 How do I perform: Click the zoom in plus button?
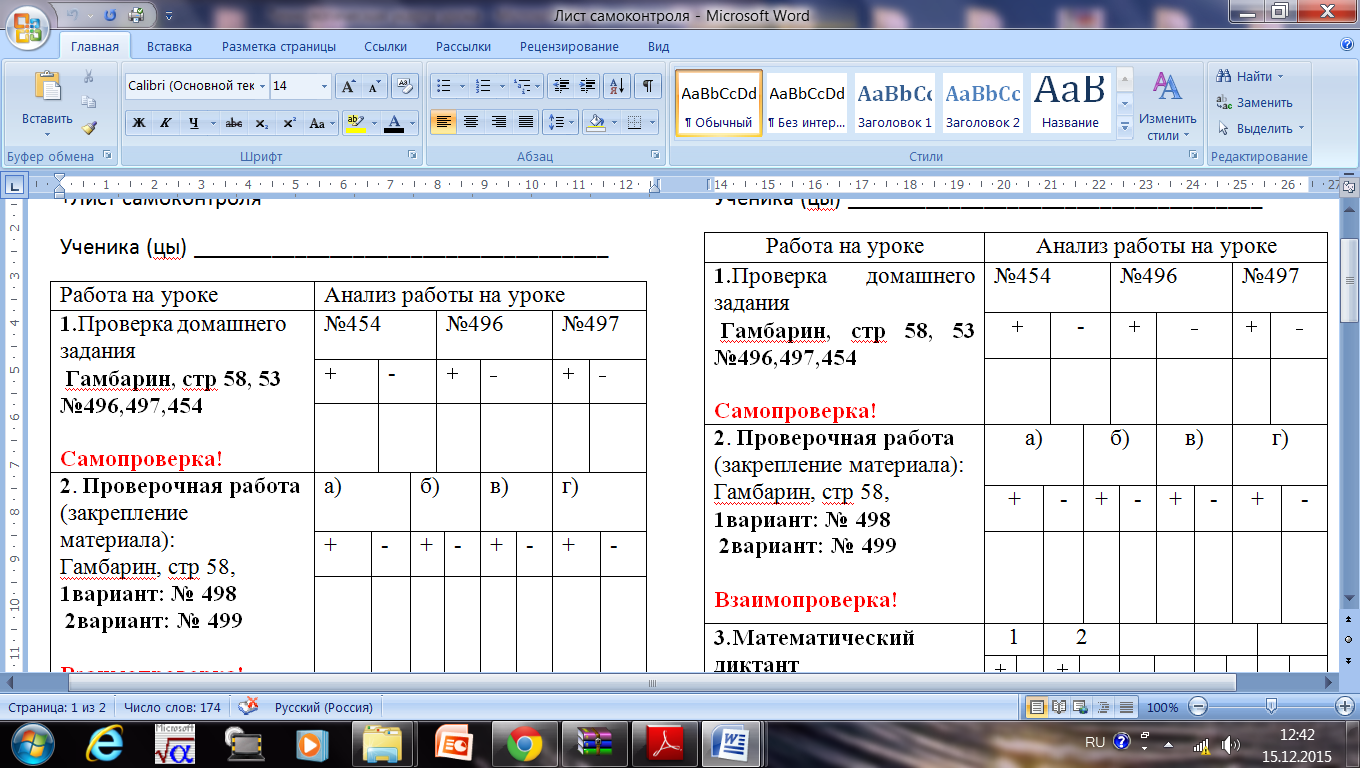[x=1346, y=707]
